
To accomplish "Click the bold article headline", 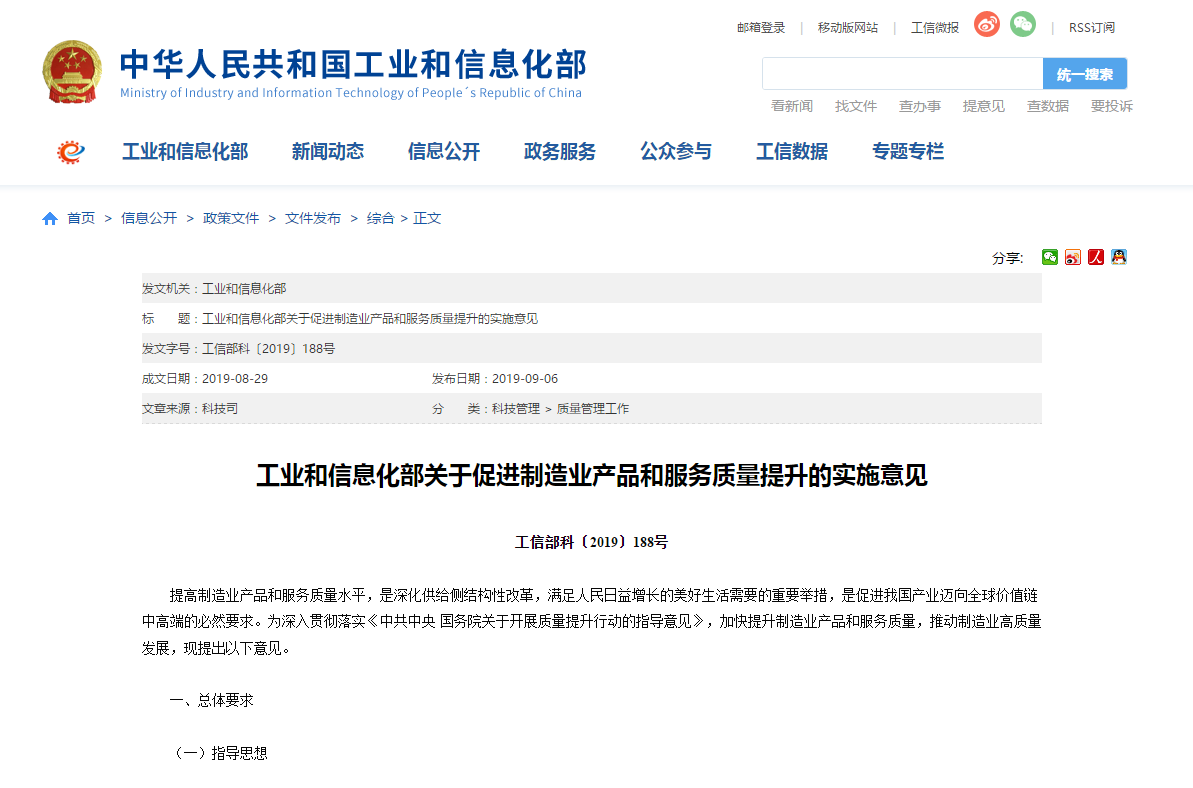I will (x=592, y=476).
